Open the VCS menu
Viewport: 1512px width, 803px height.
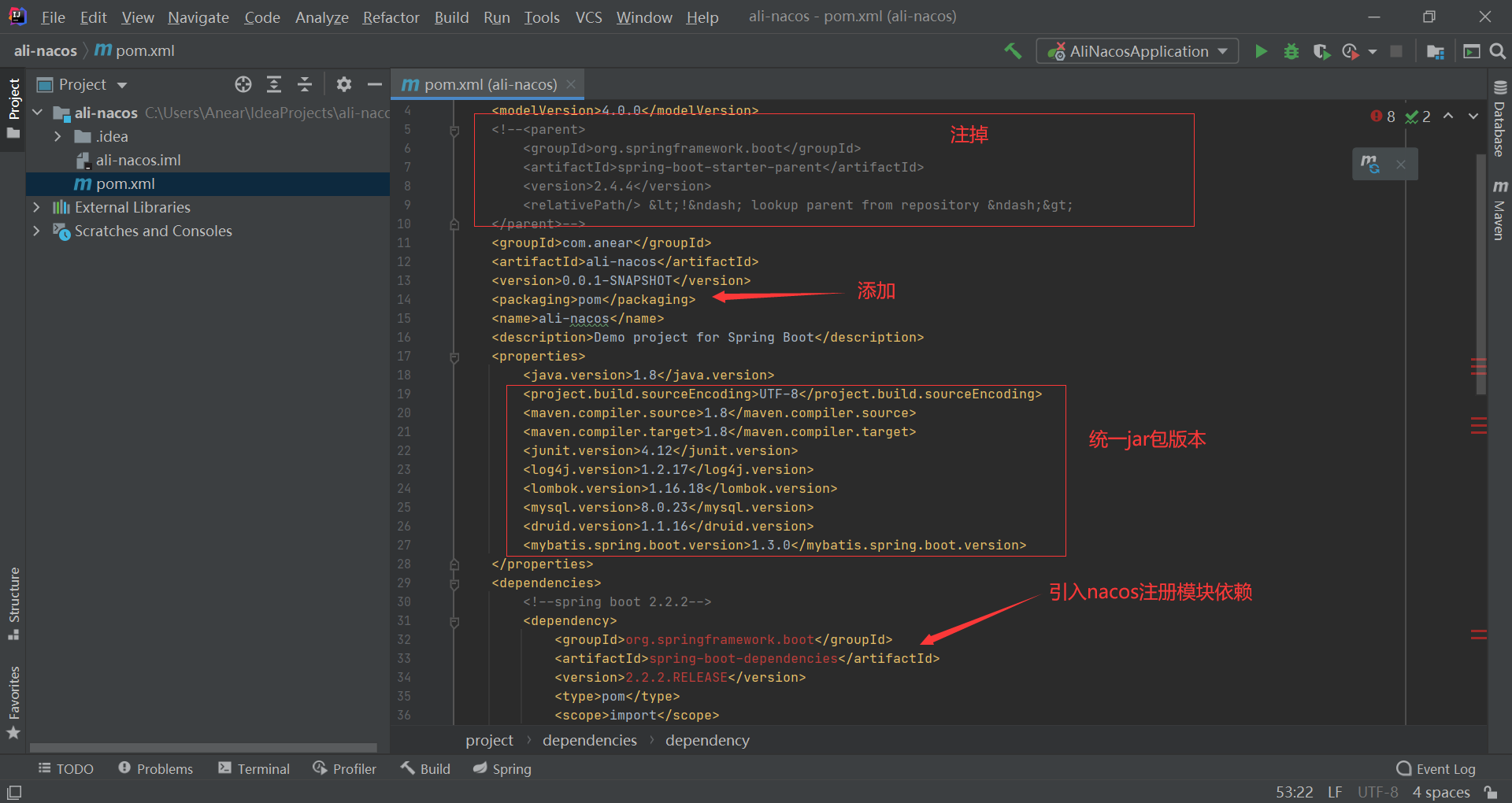coord(588,17)
